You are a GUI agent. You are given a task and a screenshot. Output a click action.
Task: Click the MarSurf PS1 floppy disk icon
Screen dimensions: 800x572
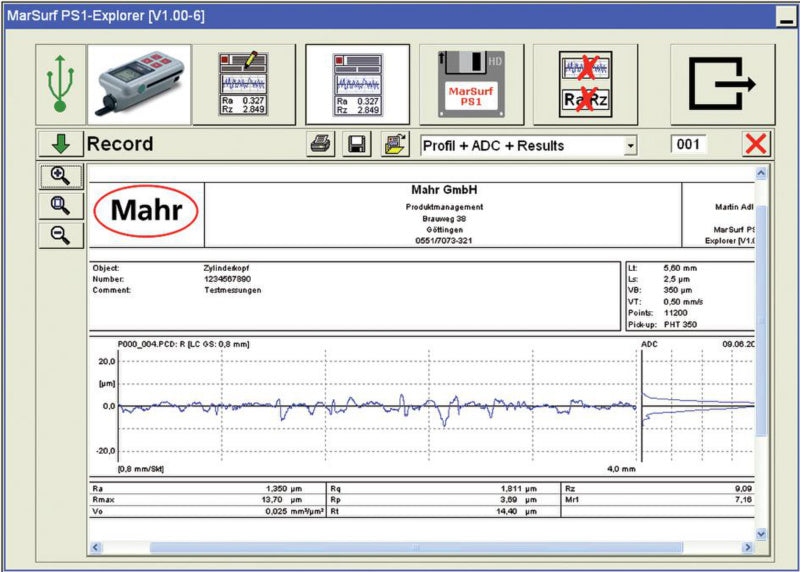click(x=469, y=82)
